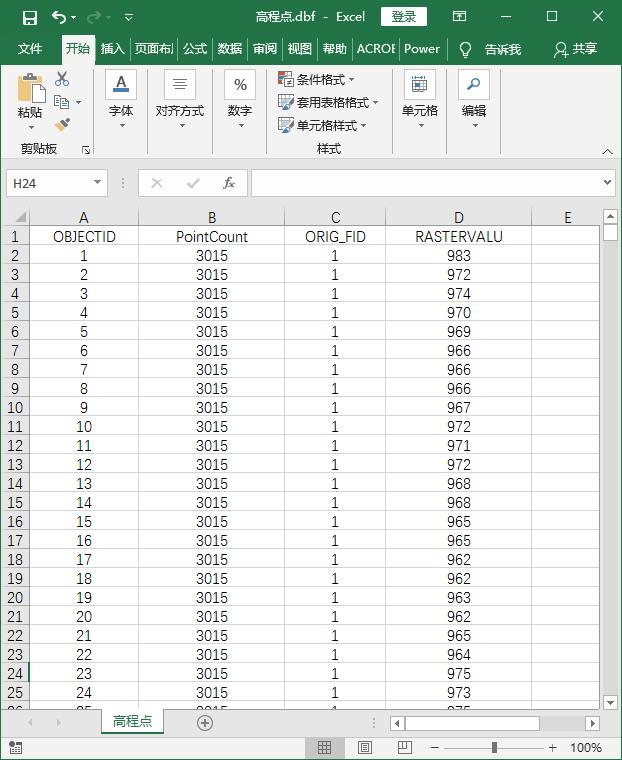
Task: Switch to the 数据 tab
Action: click(x=230, y=48)
